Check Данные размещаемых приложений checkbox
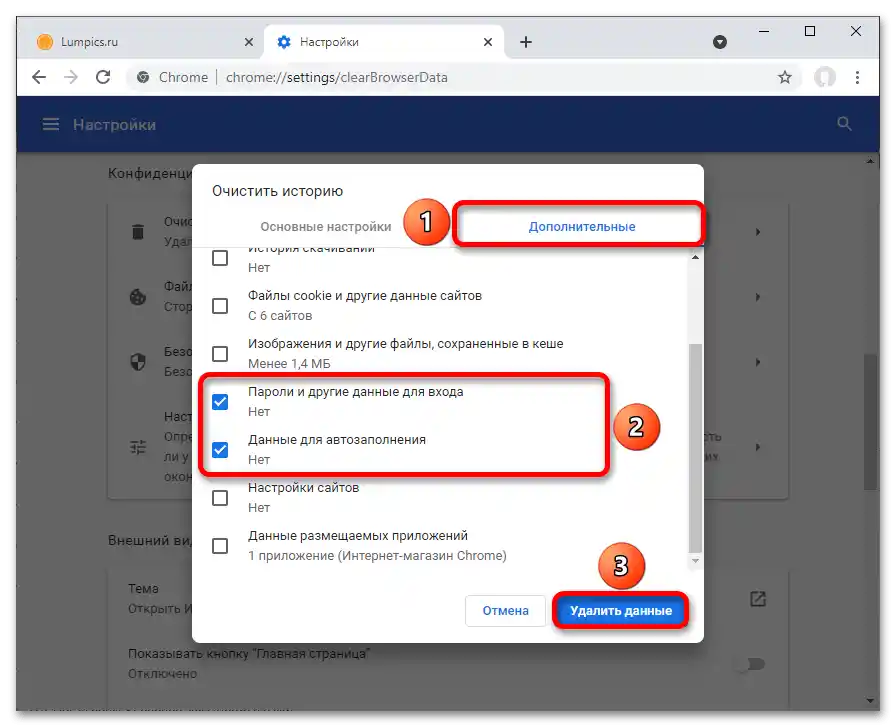Screen dimensions: 896x727 pos(220,546)
